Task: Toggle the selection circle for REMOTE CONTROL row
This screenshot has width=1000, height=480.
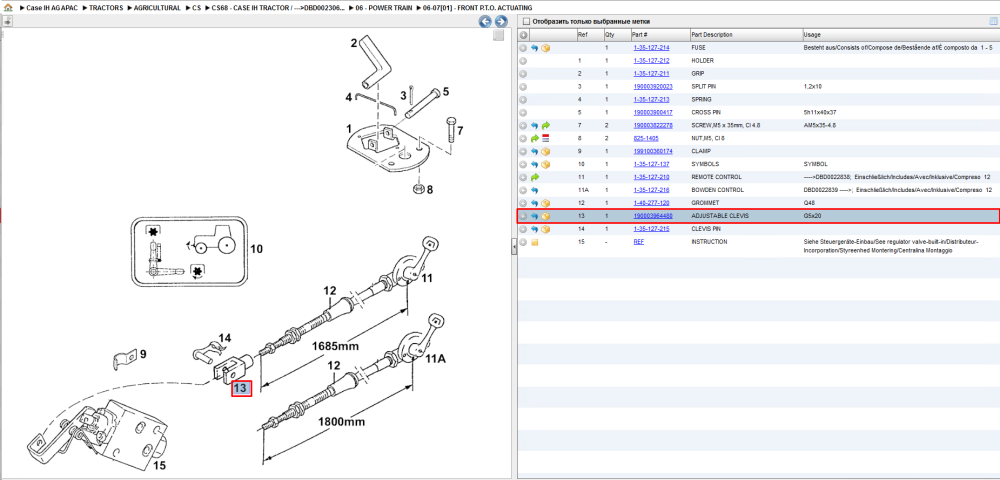Action: [524, 177]
